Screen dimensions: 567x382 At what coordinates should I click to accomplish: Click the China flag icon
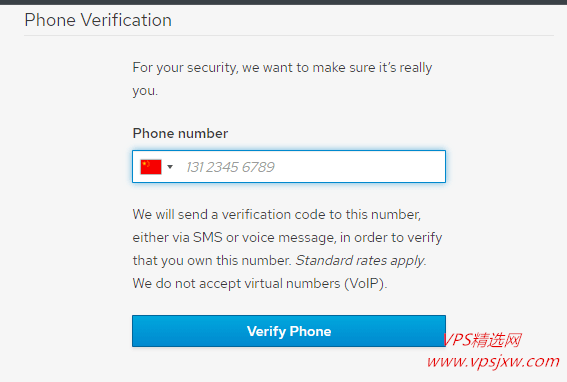pyautogui.click(x=151, y=167)
